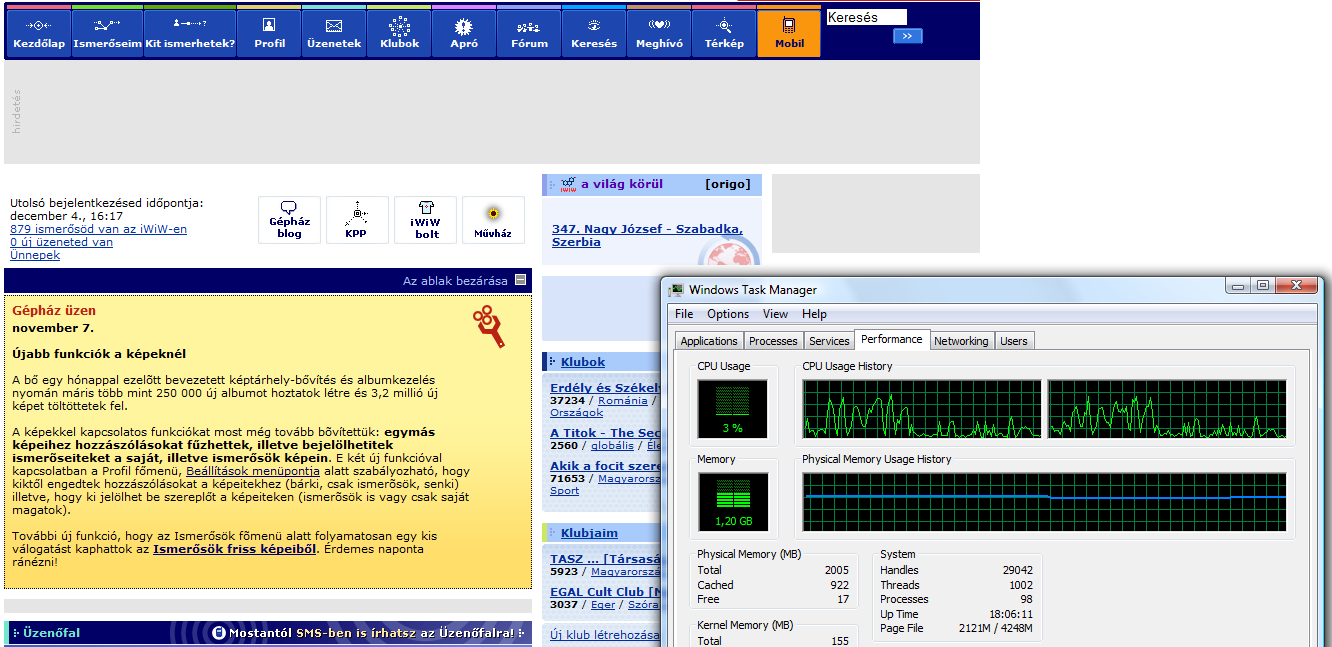Click the Az ablak bezárása square icon
The width and height of the screenshot is (1332, 647).
tap(520, 281)
